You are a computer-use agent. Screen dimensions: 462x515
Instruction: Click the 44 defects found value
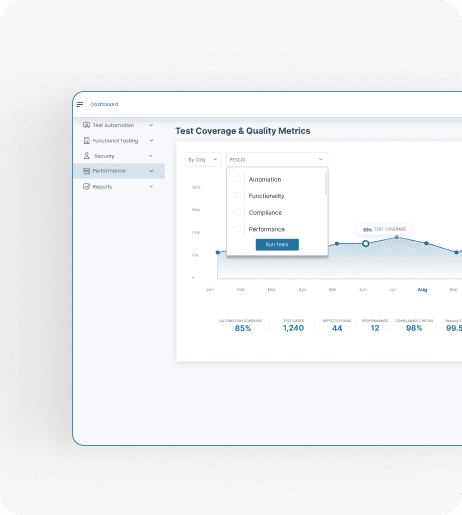[x=337, y=328]
